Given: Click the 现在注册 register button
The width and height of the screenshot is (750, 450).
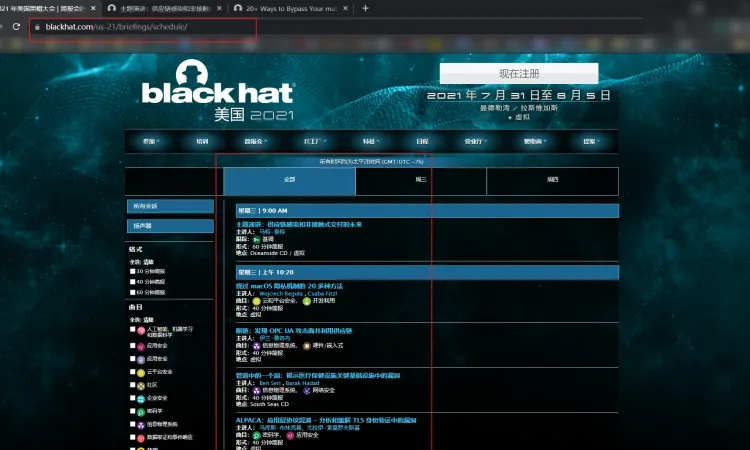Looking at the screenshot, I should [519, 73].
